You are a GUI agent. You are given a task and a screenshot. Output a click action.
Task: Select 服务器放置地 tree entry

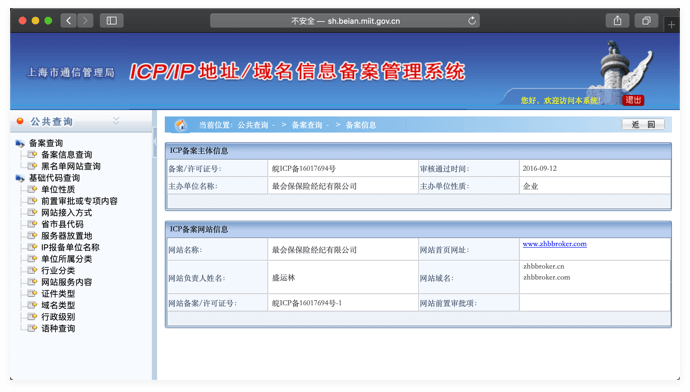coord(66,236)
